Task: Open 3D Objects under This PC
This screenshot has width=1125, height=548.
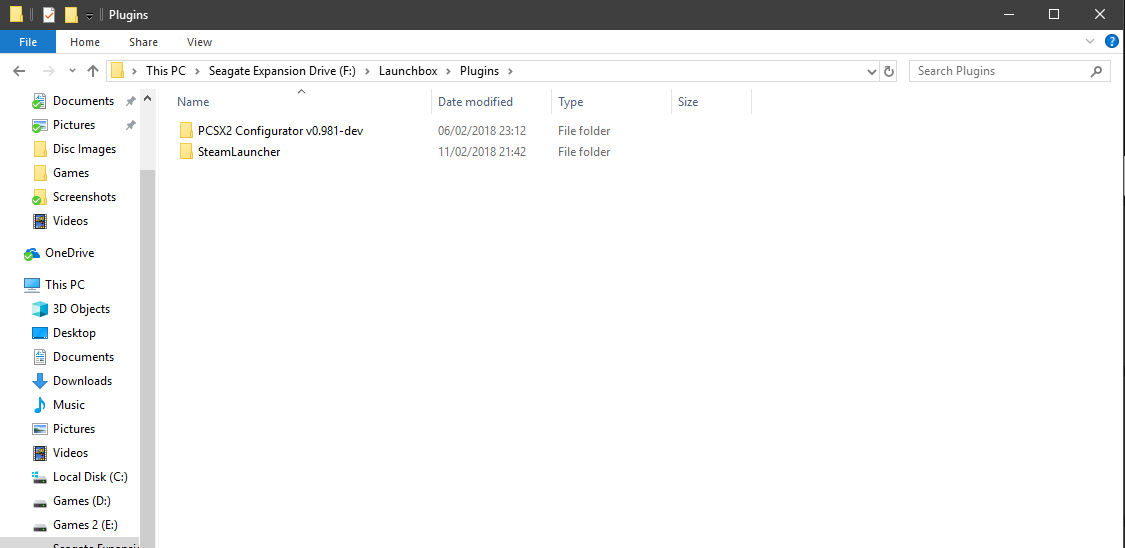Action: [81, 309]
